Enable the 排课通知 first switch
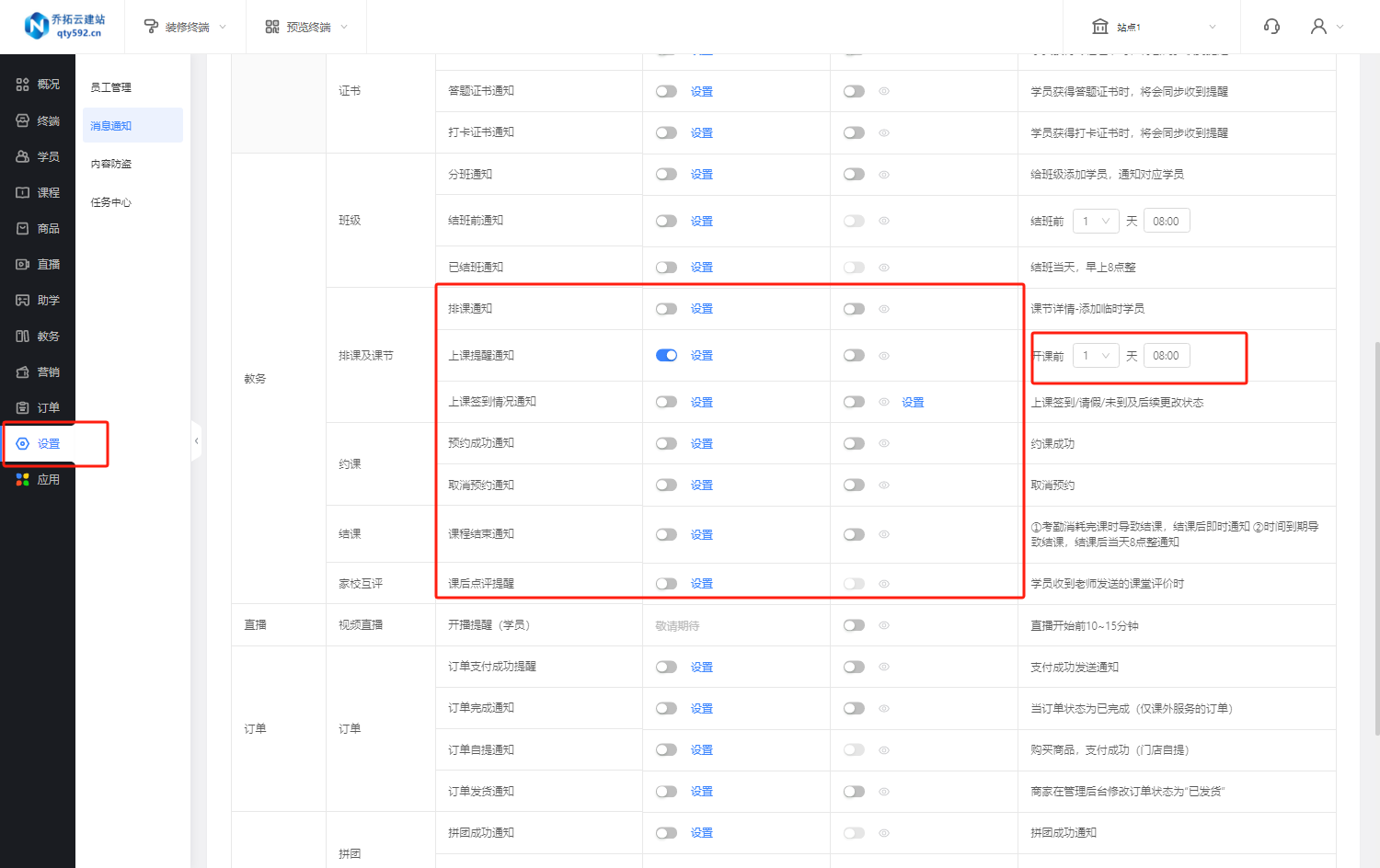 pyautogui.click(x=666, y=309)
